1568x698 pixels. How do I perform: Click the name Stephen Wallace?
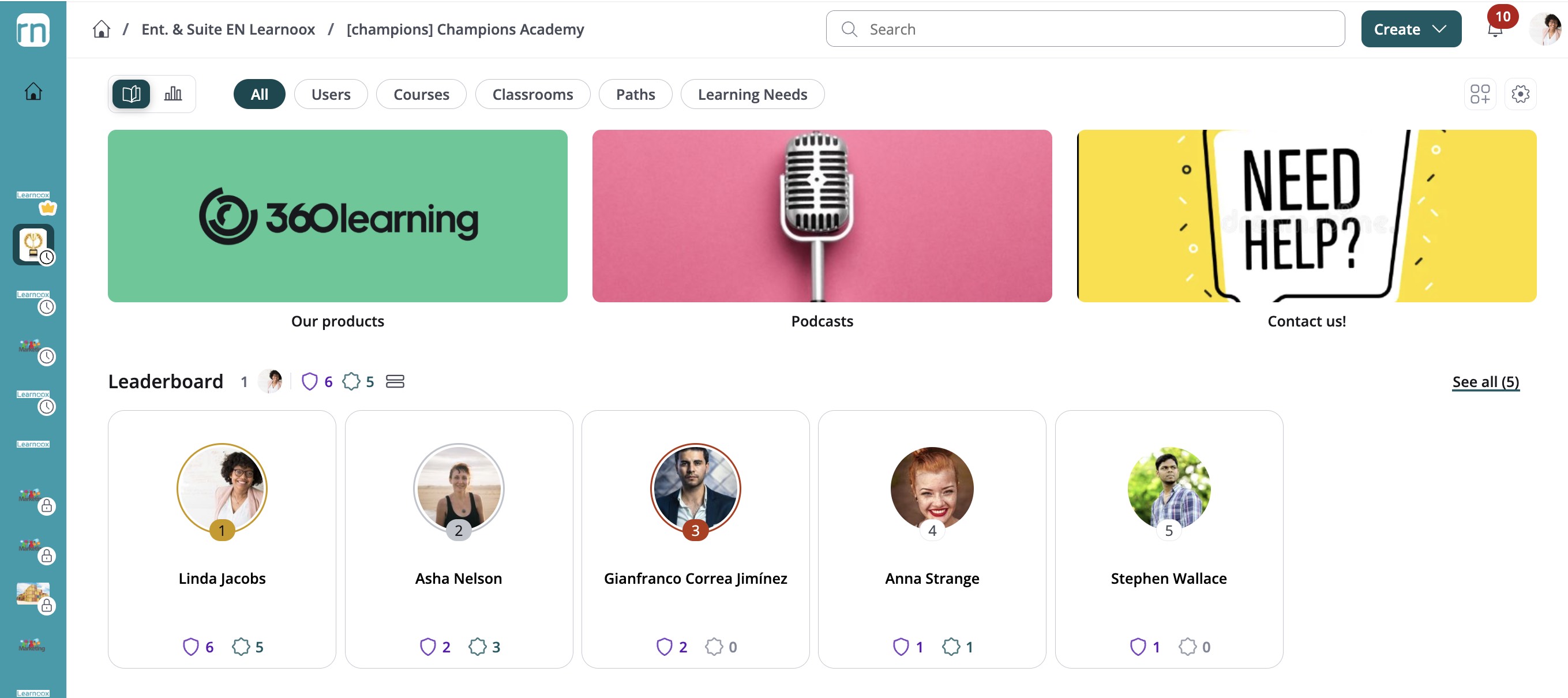click(1169, 578)
